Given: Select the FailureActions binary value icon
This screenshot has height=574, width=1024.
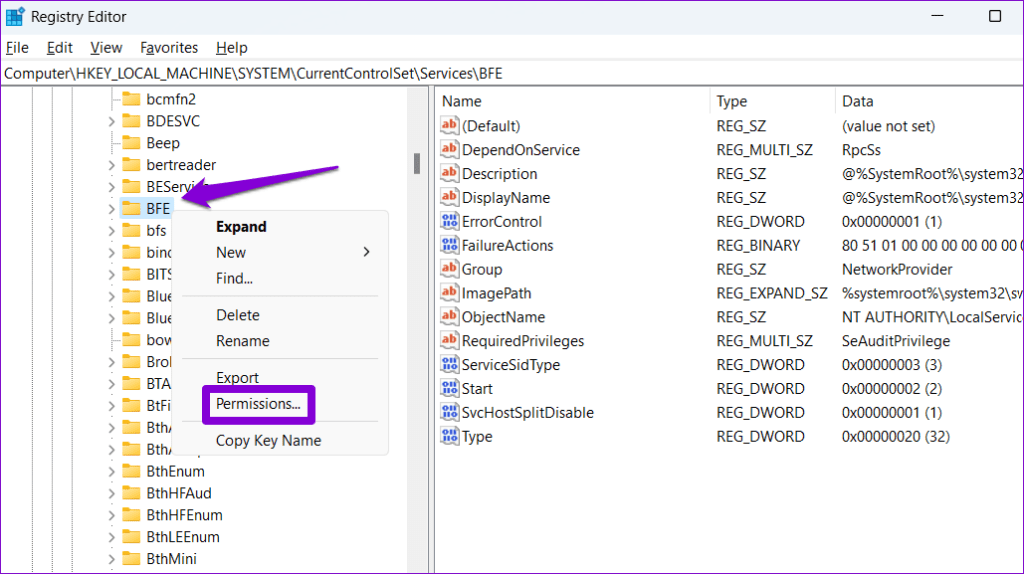Looking at the screenshot, I should coord(449,246).
